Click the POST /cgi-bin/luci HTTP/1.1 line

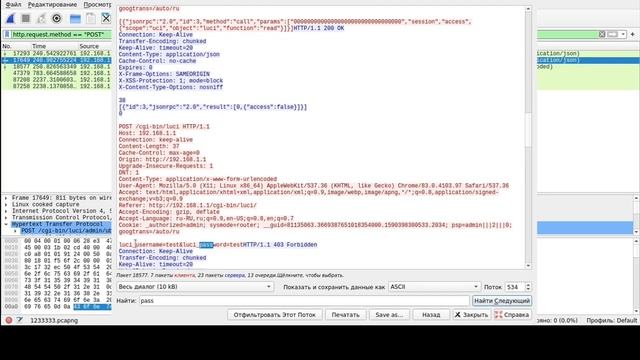[x=164, y=127]
